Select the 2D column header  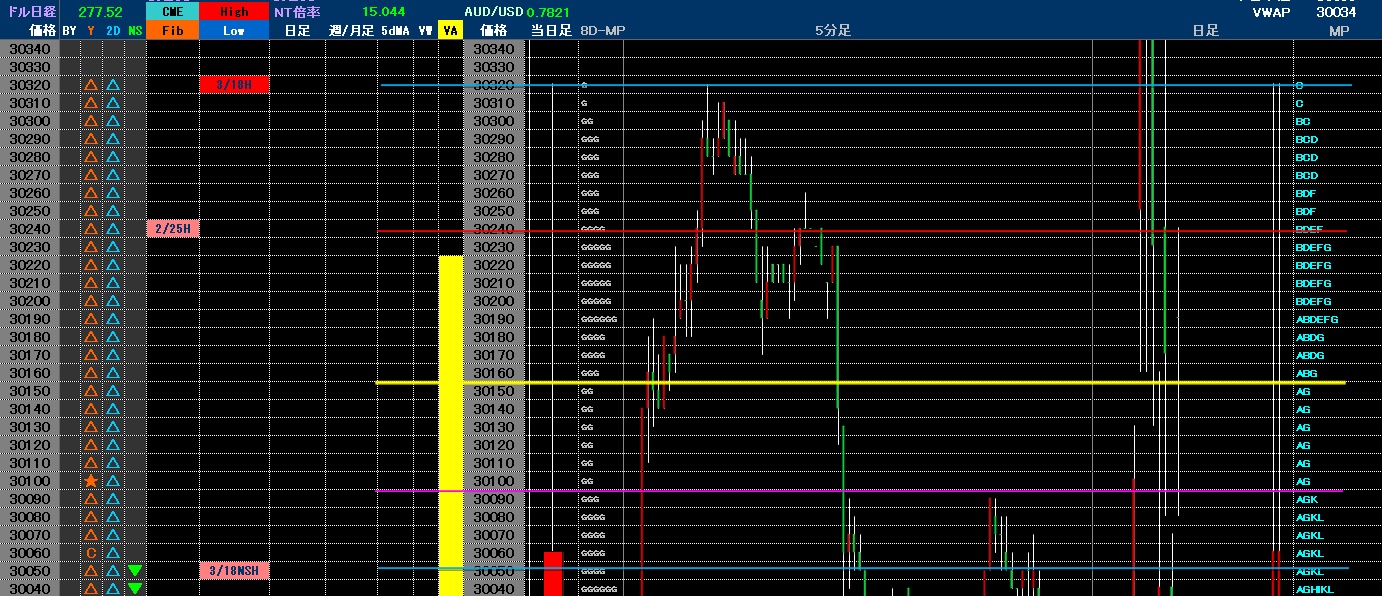pyautogui.click(x=113, y=31)
